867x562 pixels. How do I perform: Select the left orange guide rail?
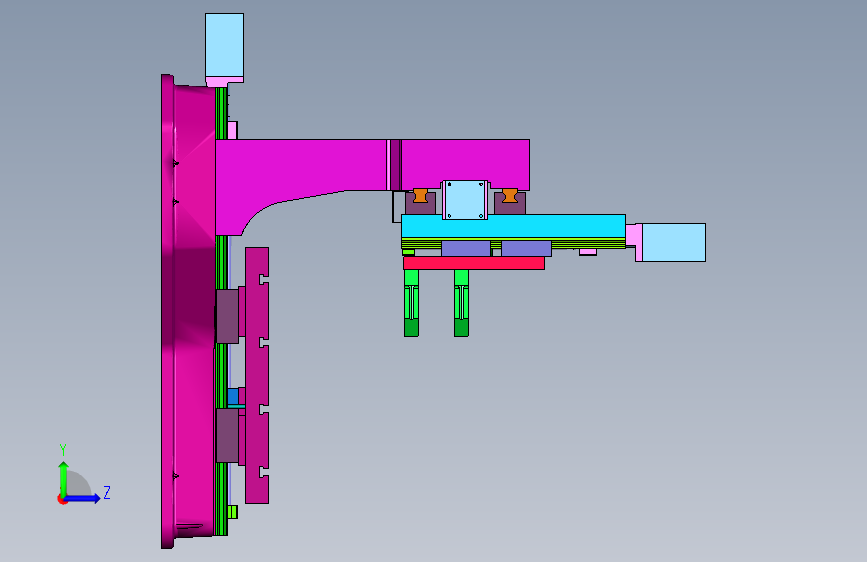(x=420, y=196)
